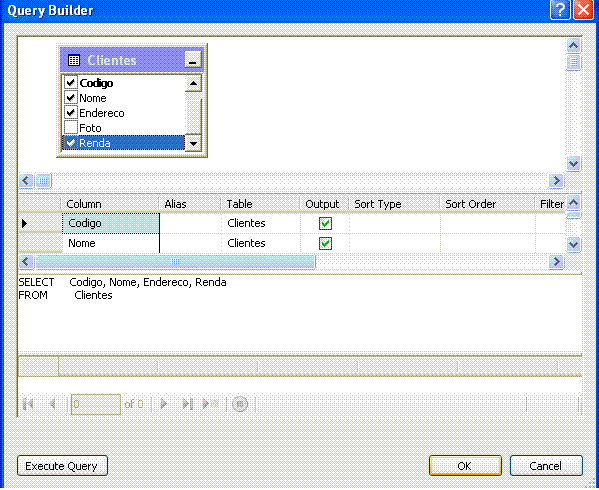This screenshot has height=490, width=599.
Task: Toggle Output checkbox for Nome row
Action: tap(325, 243)
